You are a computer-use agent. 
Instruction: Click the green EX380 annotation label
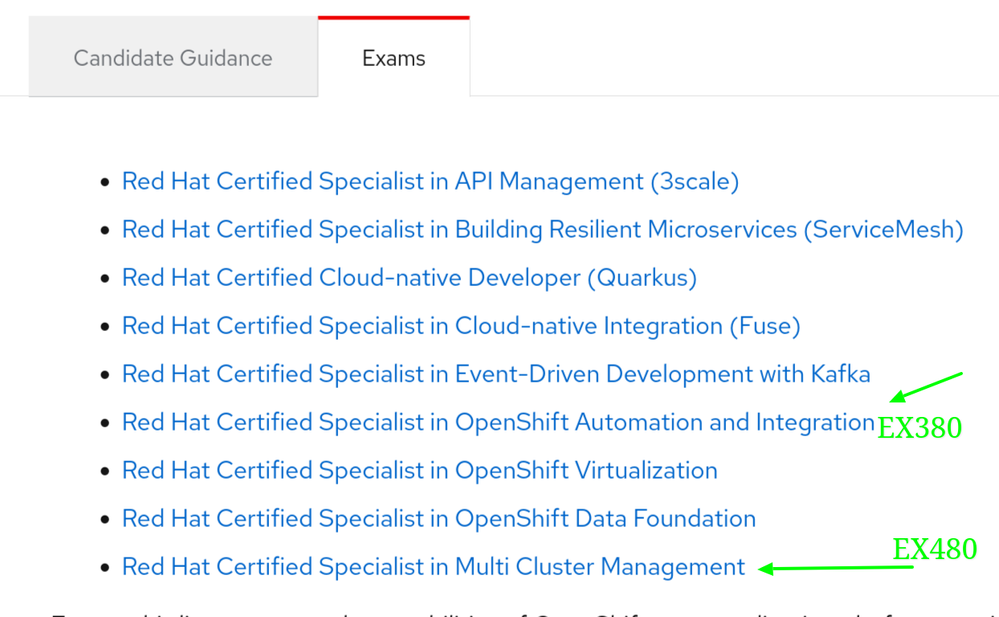919,428
